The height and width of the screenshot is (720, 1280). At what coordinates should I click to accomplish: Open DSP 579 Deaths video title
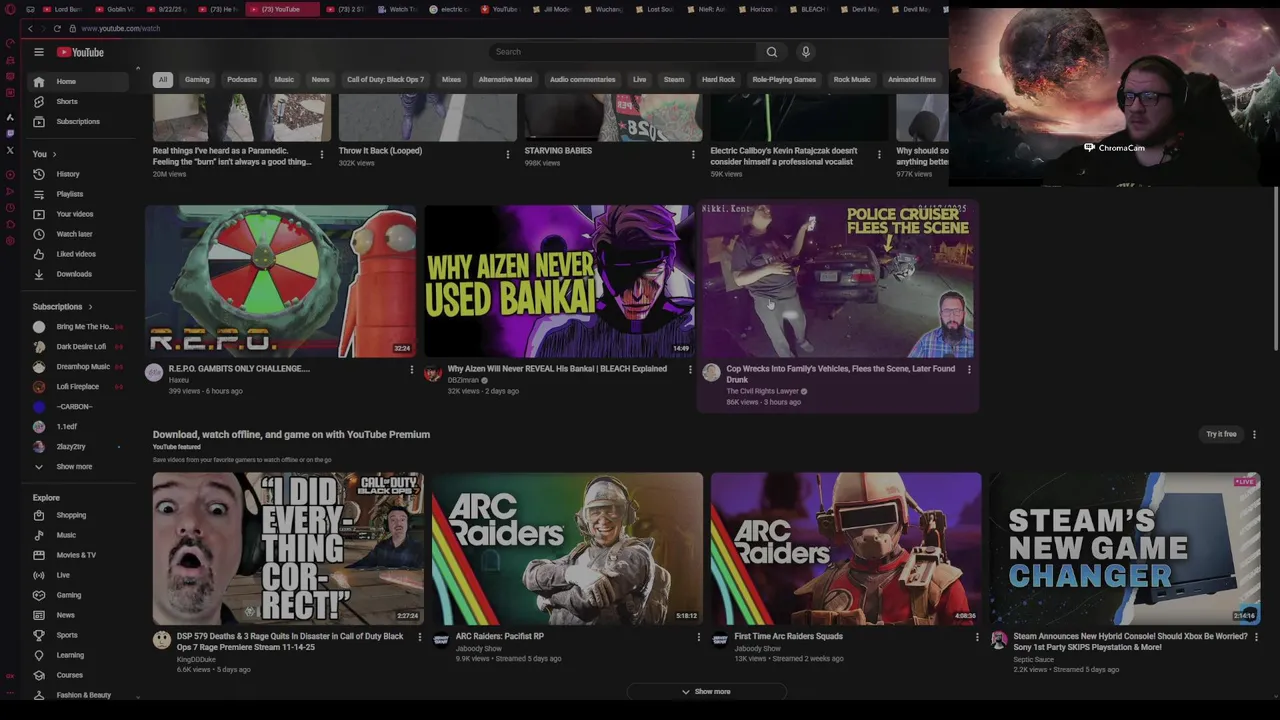click(290, 642)
